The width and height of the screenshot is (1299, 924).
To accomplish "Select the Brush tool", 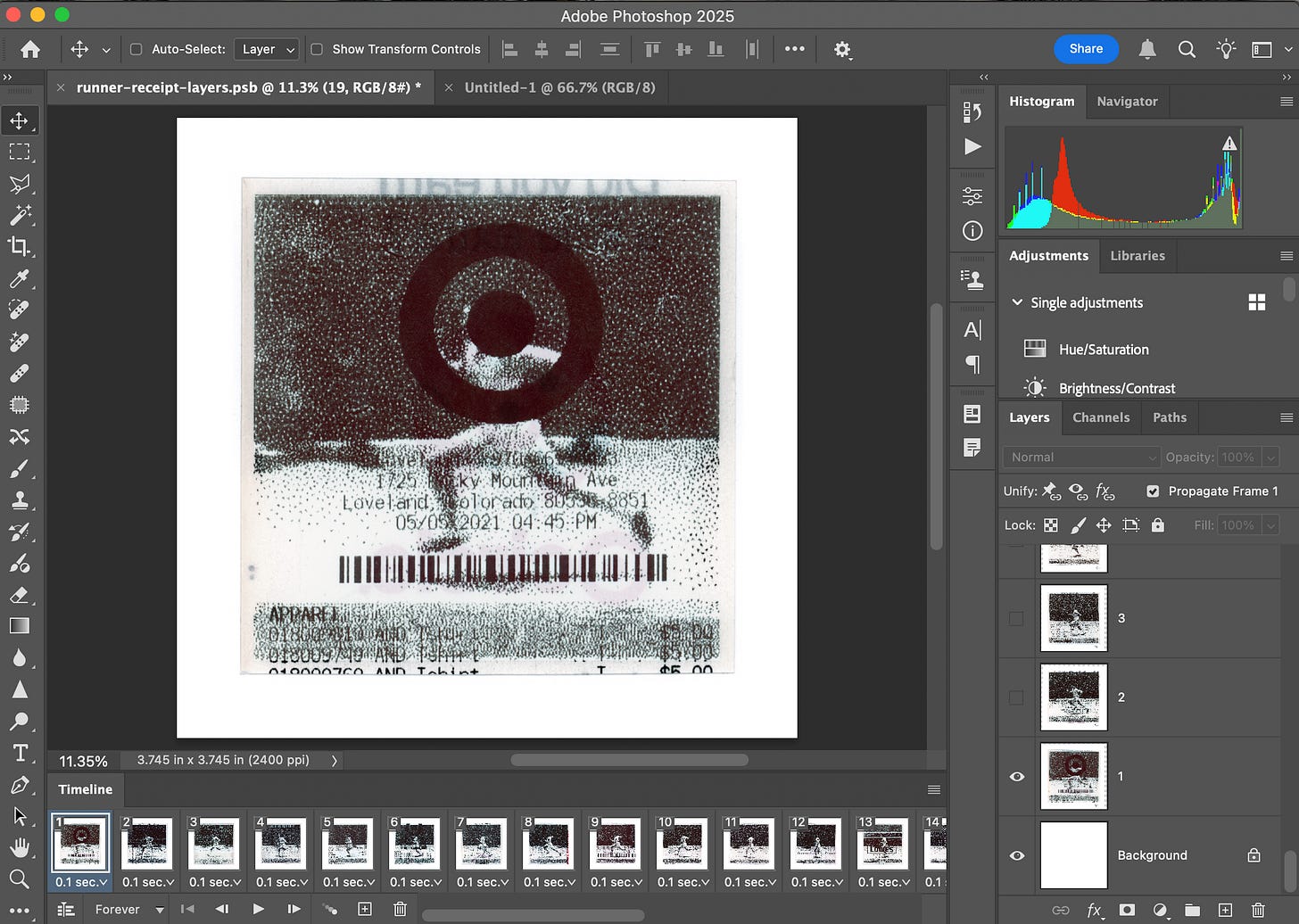I will (x=20, y=468).
